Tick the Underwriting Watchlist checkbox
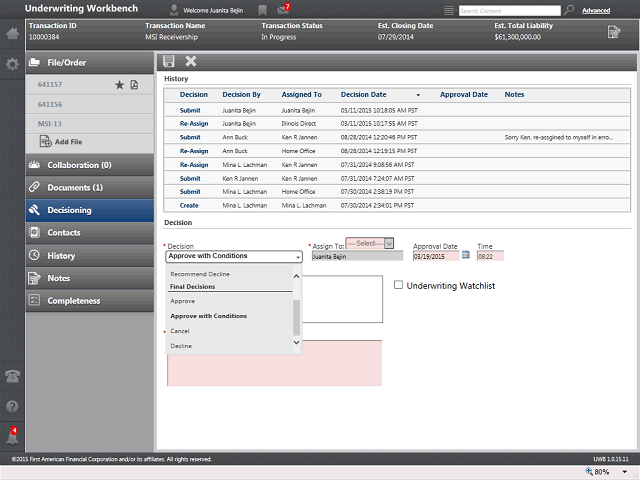Viewport: 640px width, 480px height. [x=398, y=285]
